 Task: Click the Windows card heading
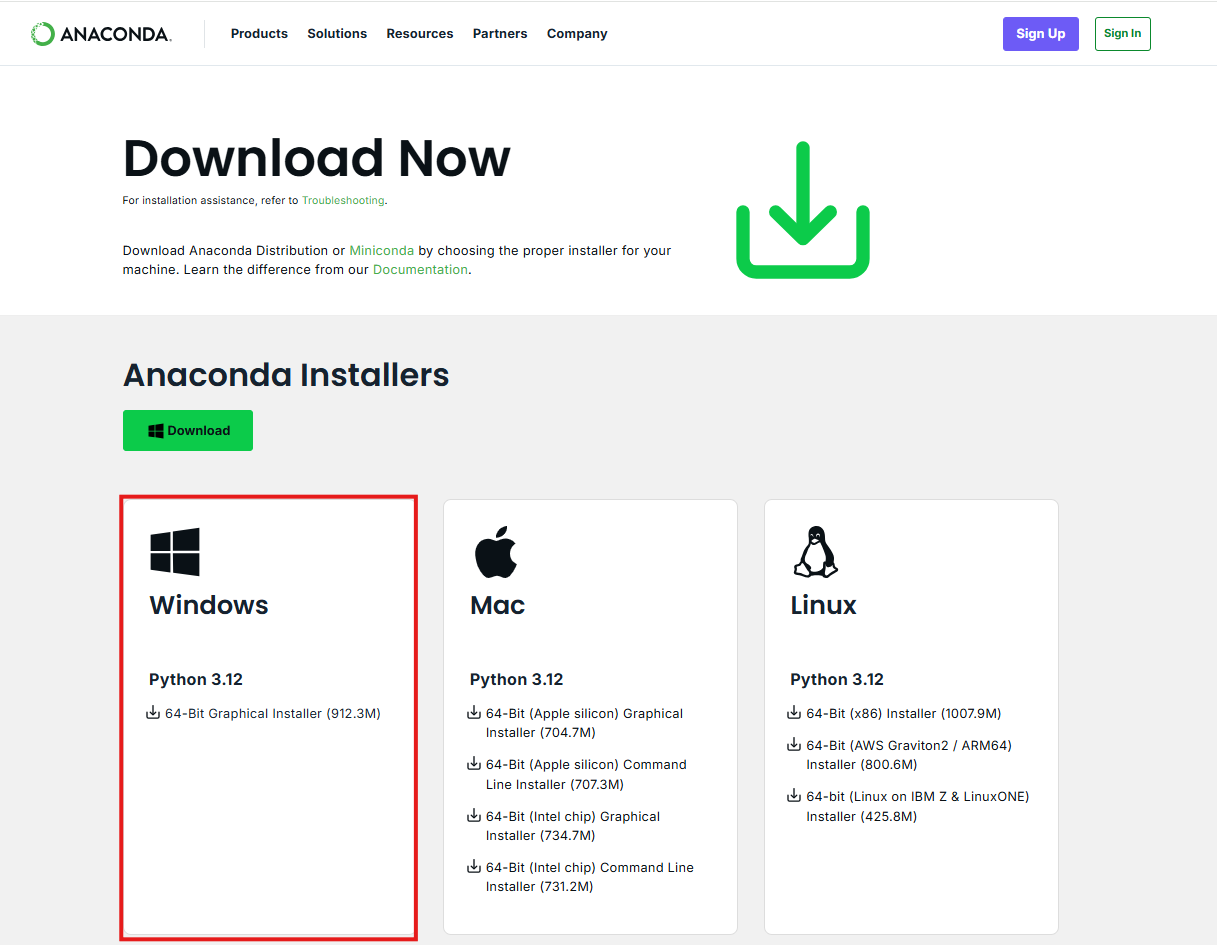209,605
